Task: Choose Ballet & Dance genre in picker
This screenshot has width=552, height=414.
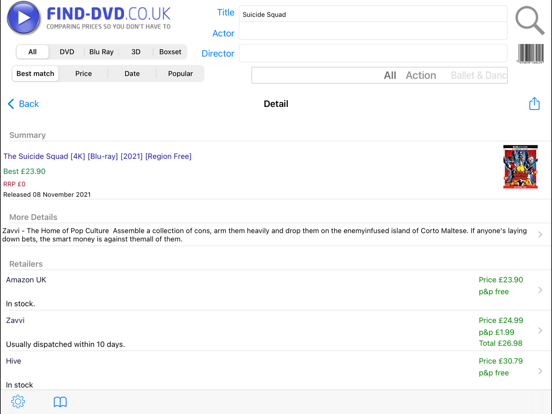Action: (x=479, y=75)
